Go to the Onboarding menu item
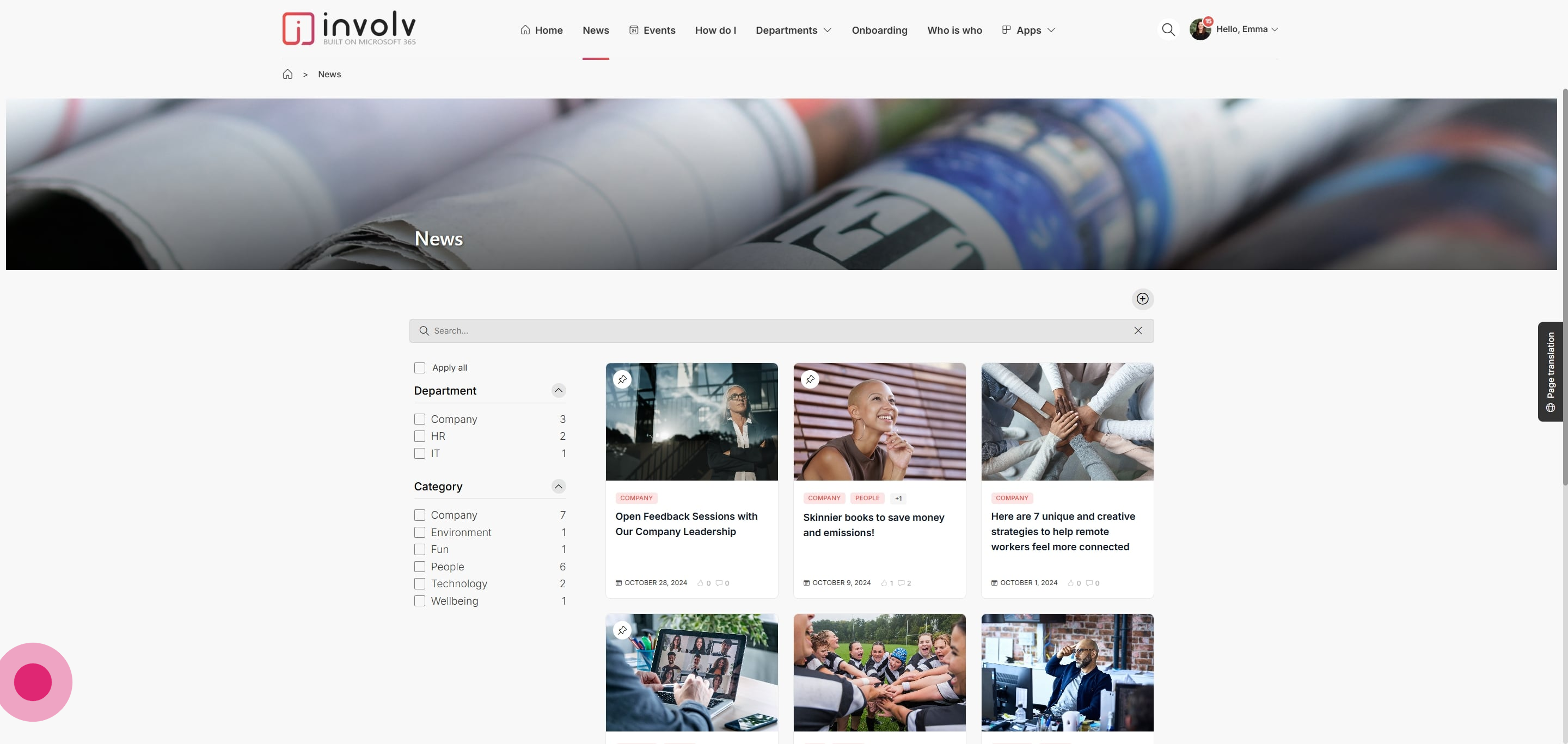1568x744 pixels. (x=879, y=30)
